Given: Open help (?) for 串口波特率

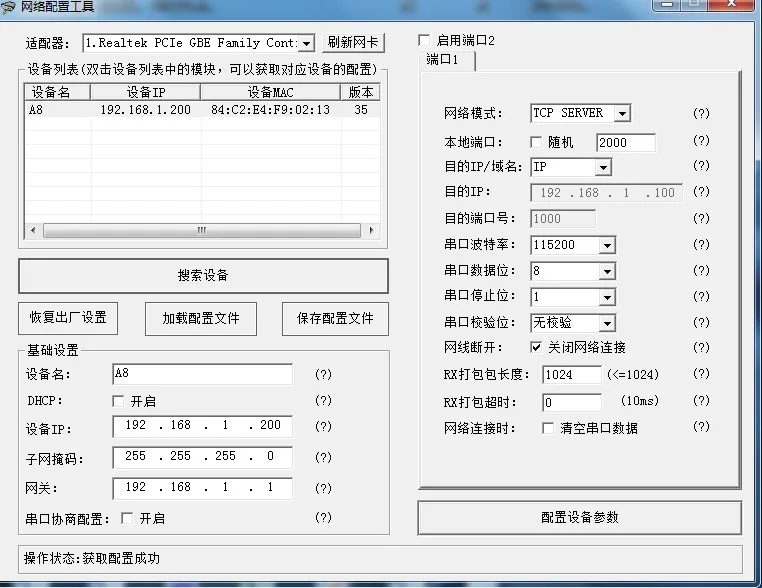Looking at the screenshot, I should 701,244.
